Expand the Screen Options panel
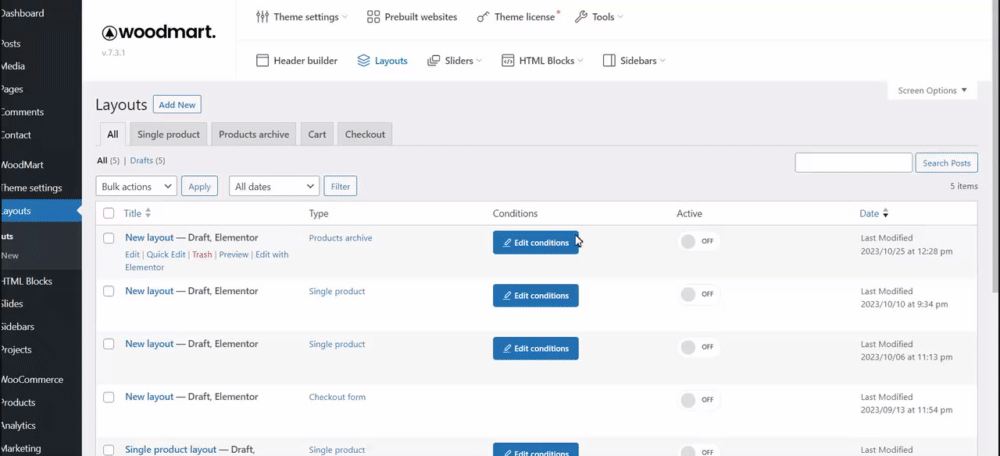1000x456 pixels. coord(932,91)
